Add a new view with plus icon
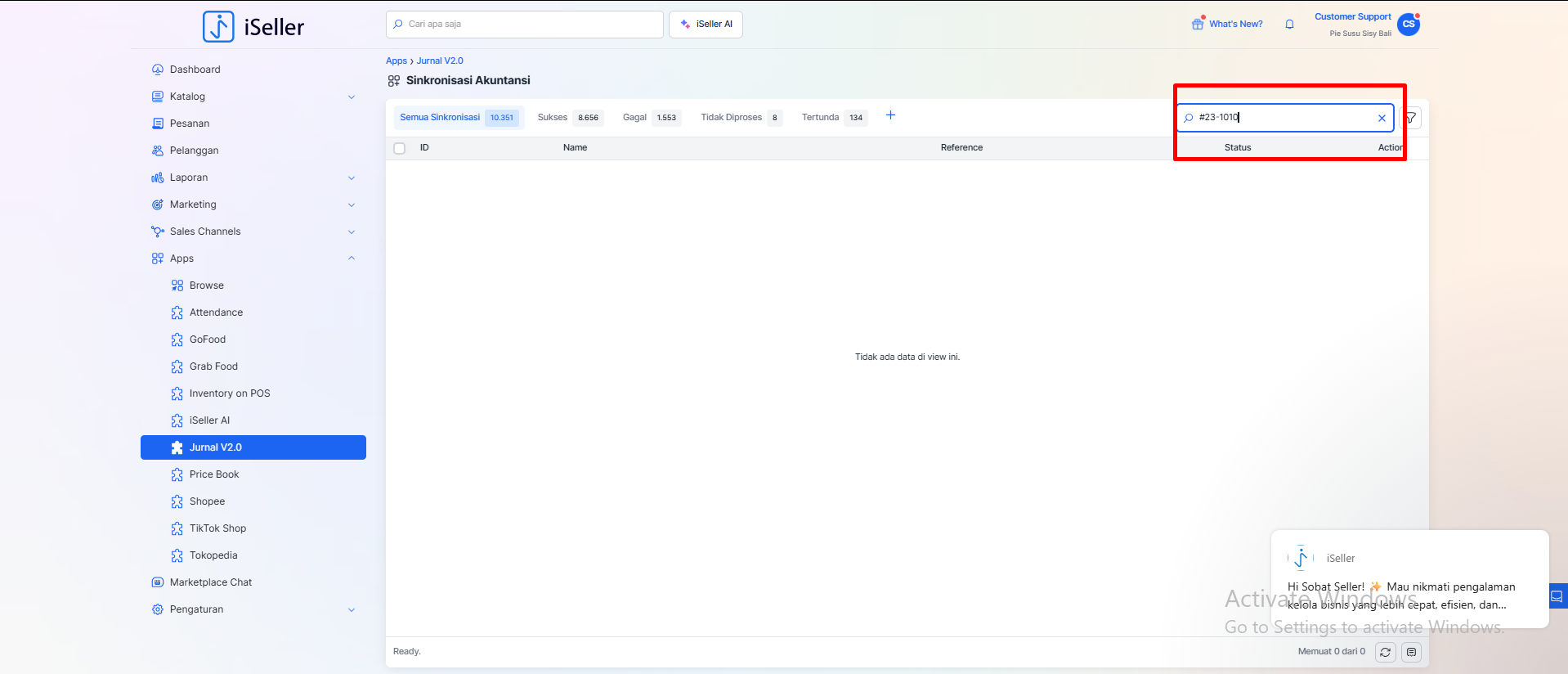 (890, 115)
